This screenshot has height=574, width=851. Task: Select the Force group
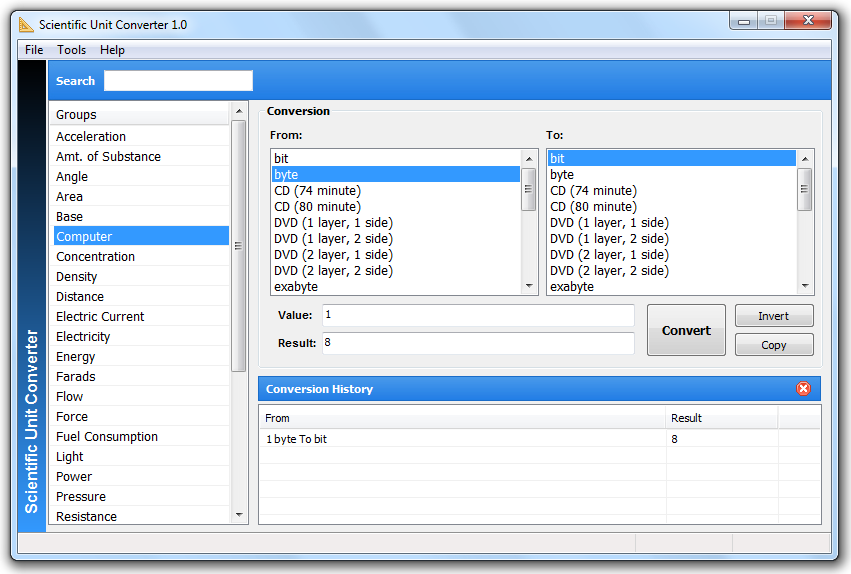pyautogui.click(x=141, y=417)
